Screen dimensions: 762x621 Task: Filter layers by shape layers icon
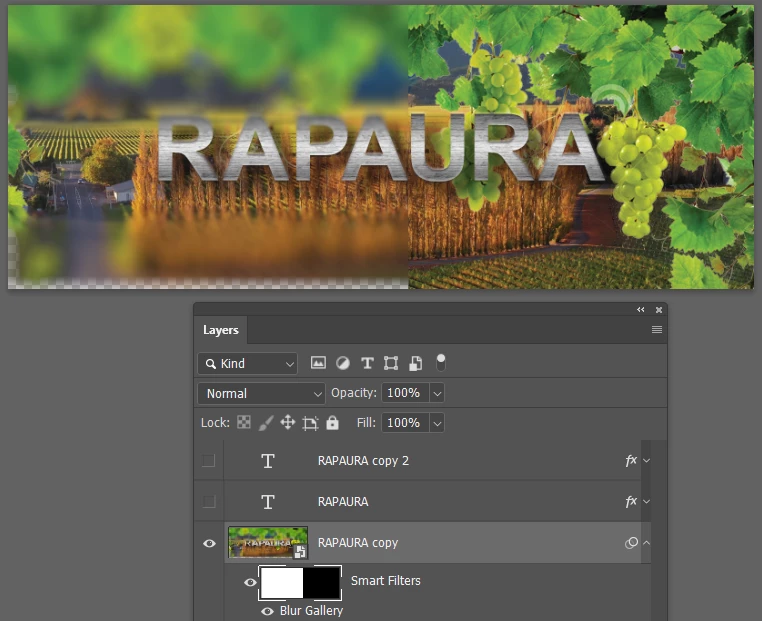tap(391, 363)
